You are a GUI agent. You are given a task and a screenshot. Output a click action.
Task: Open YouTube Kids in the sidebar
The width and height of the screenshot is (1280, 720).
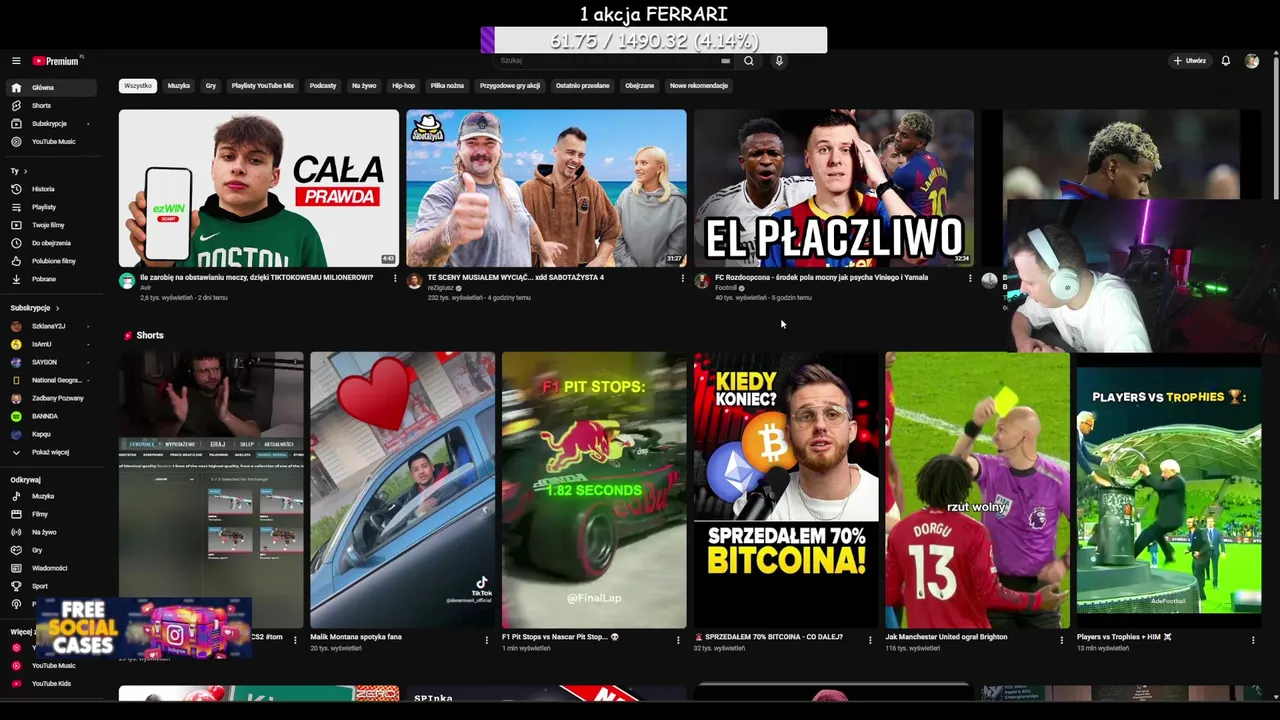(x=52, y=684)
